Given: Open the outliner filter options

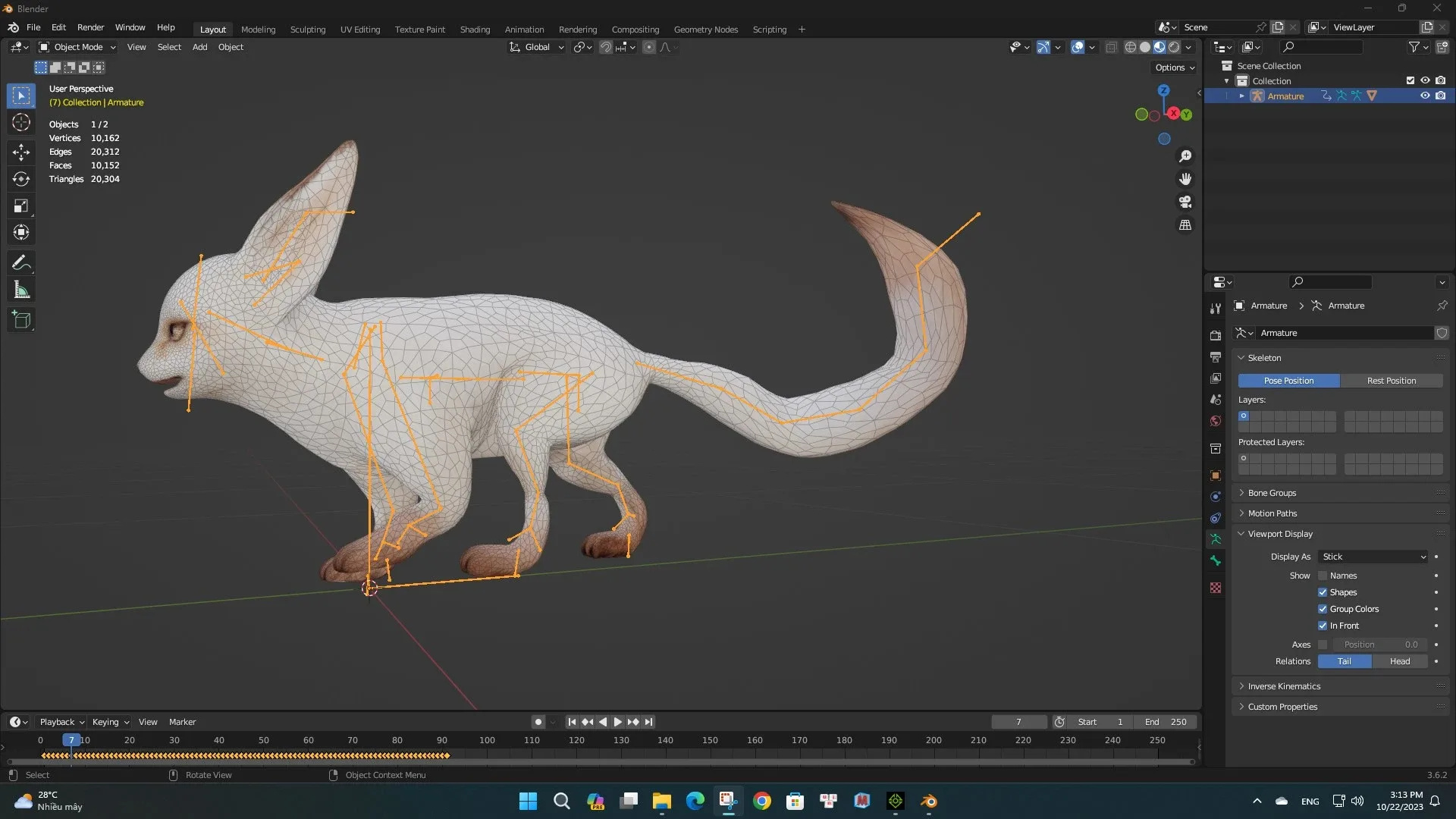Looking at the screenshot, I should click(x=1415, y=46).
